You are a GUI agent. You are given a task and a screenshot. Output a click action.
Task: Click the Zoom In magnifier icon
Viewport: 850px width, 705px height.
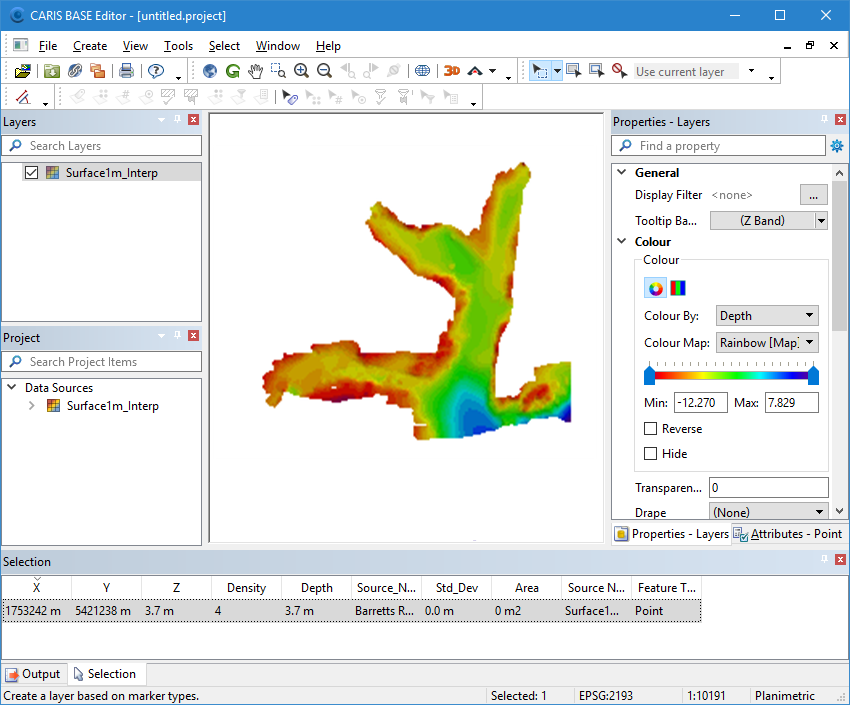301,71
